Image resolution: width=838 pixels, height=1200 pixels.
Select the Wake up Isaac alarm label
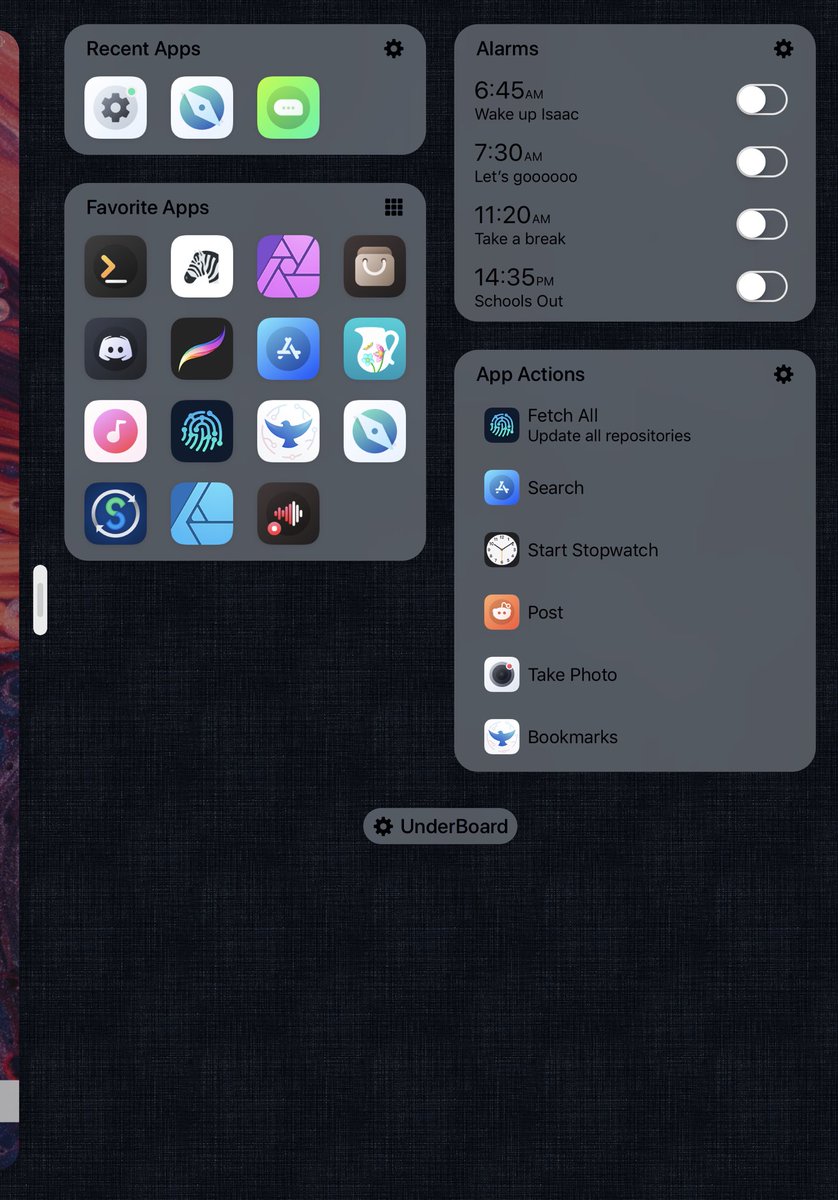526,114
